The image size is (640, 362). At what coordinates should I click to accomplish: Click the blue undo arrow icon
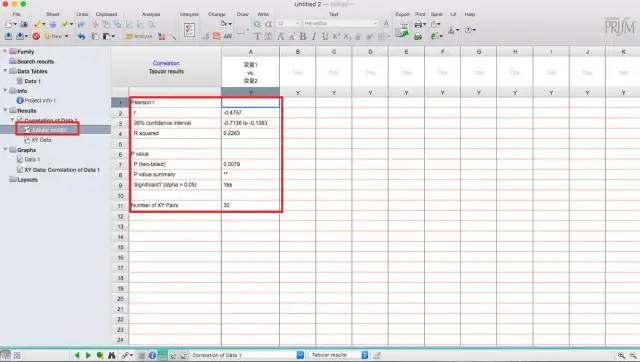click(82, 36)
